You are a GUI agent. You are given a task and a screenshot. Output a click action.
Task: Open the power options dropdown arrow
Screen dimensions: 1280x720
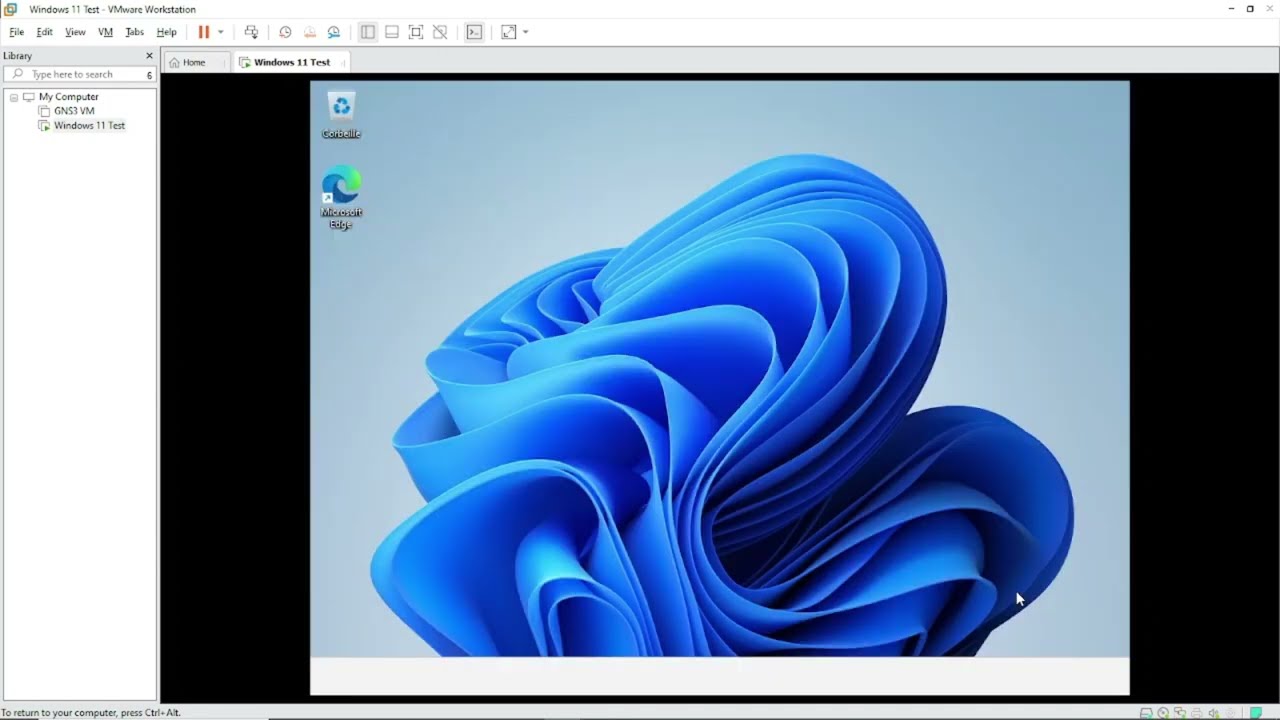221,32
